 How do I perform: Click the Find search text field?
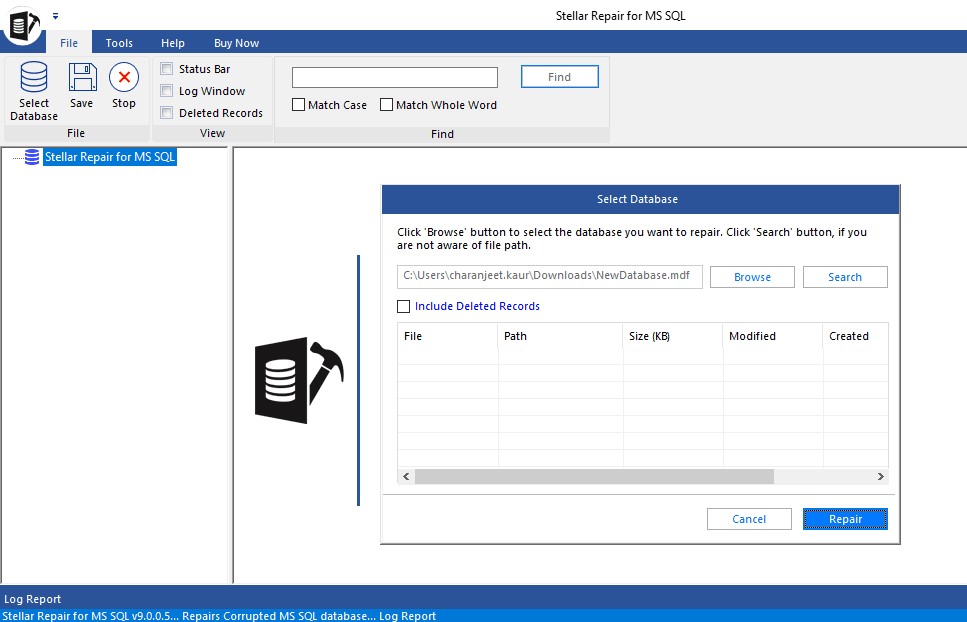tap(394, 78)
